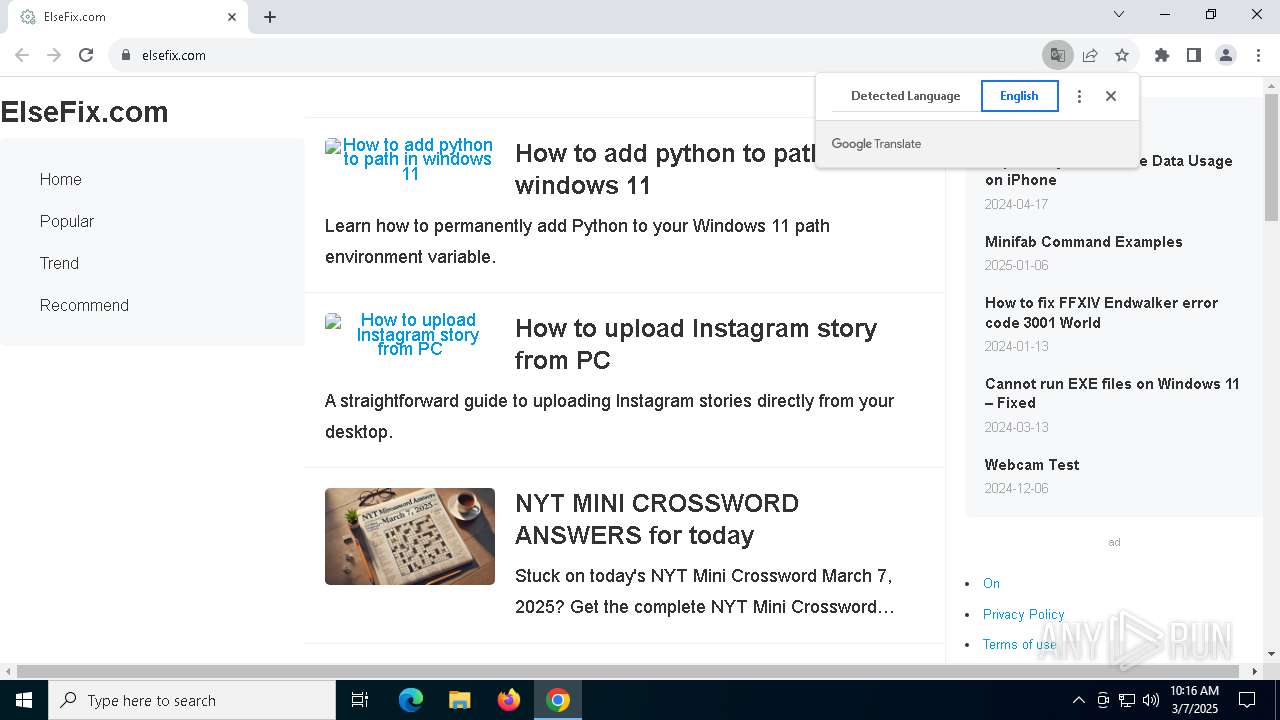Open the tab search dropdown arrow

(x=1119, y=14)
